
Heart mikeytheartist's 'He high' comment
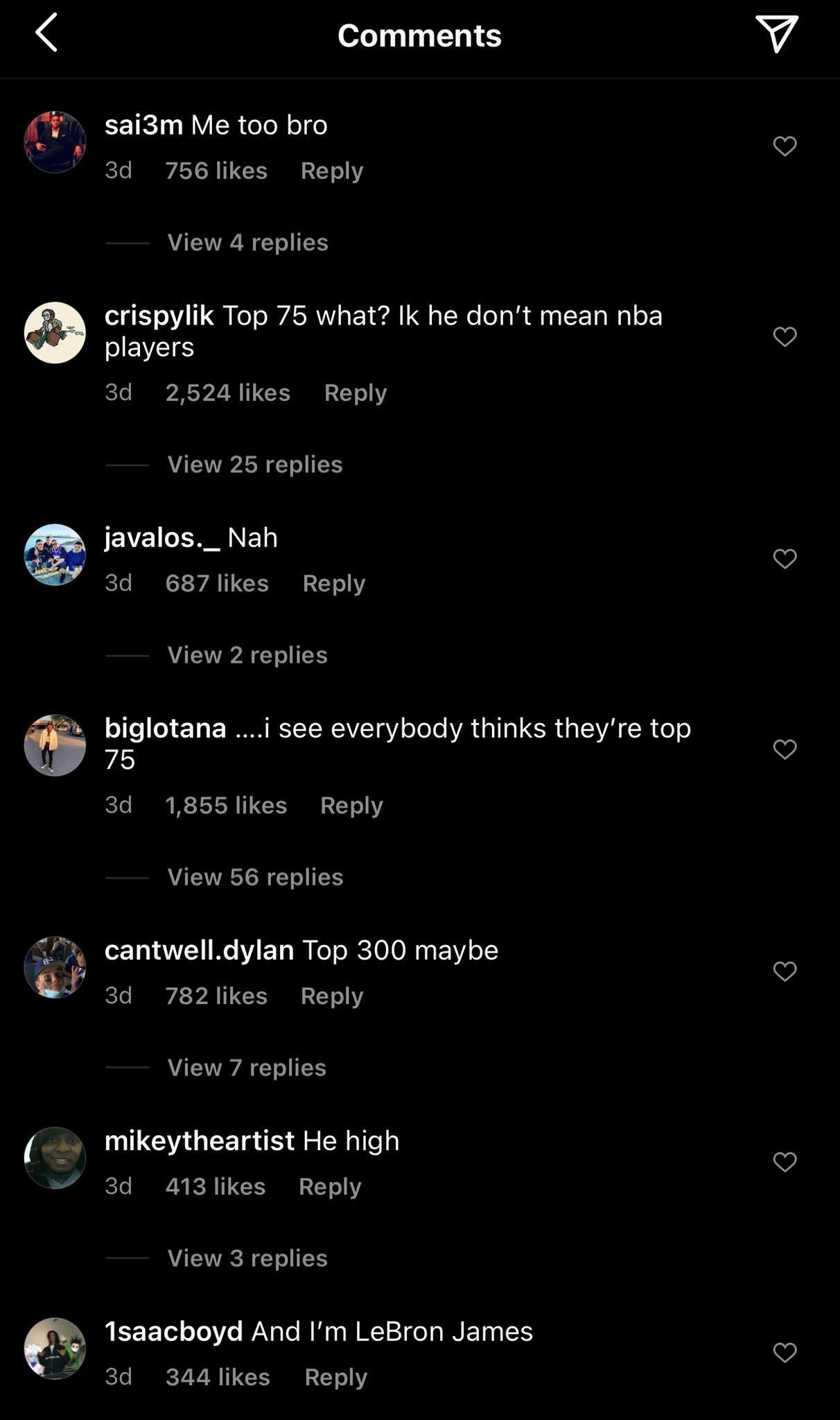[785, 1162]
